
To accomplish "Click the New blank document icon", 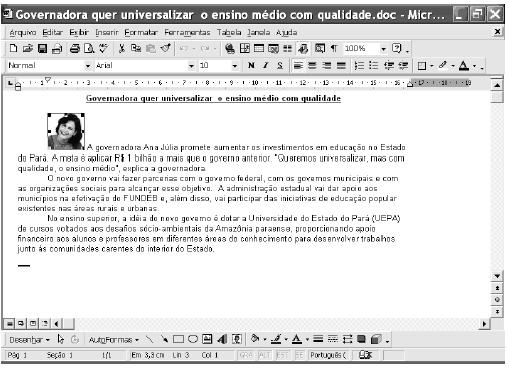I will (x=13, y=49).
